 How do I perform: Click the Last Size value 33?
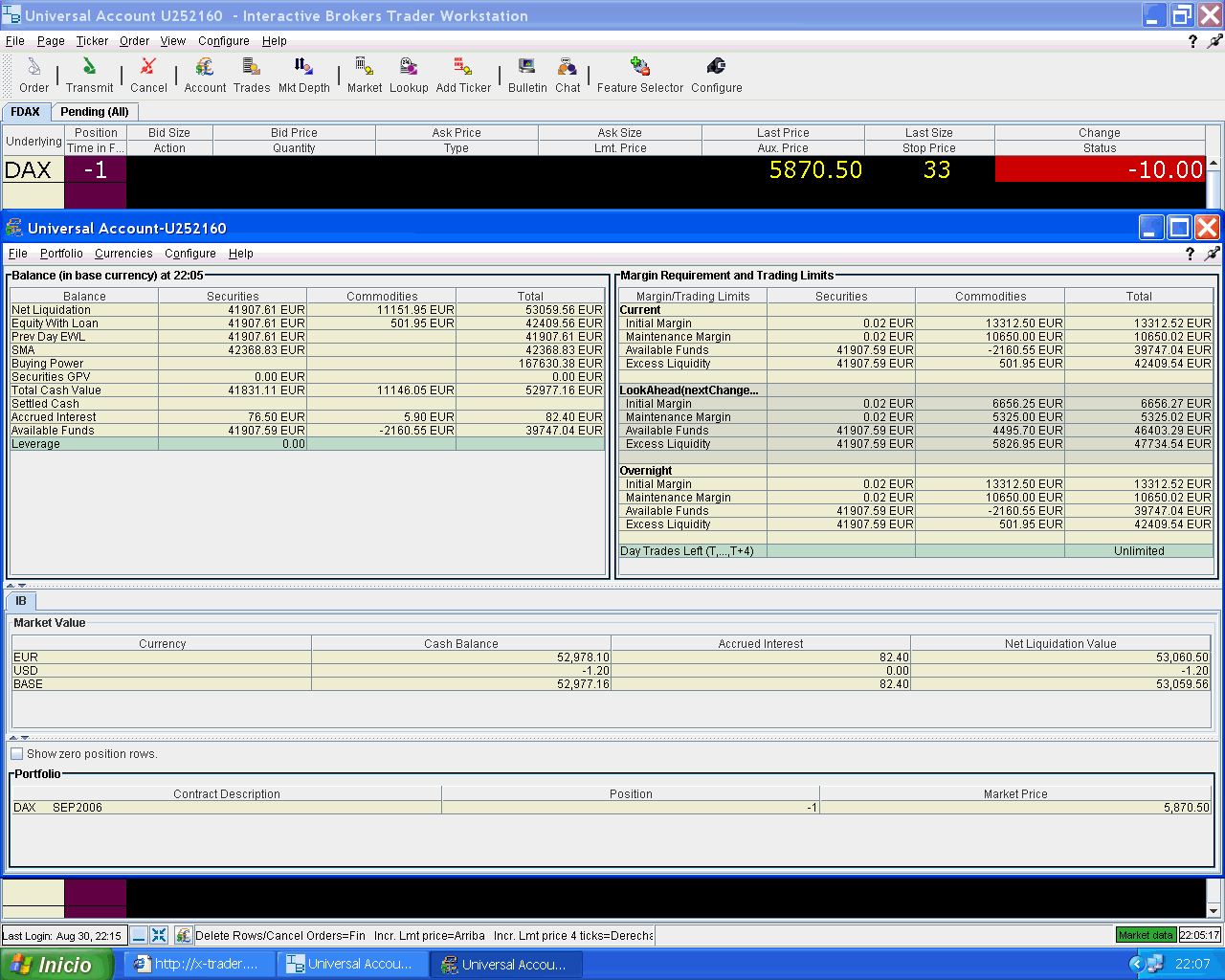(937, 169)
